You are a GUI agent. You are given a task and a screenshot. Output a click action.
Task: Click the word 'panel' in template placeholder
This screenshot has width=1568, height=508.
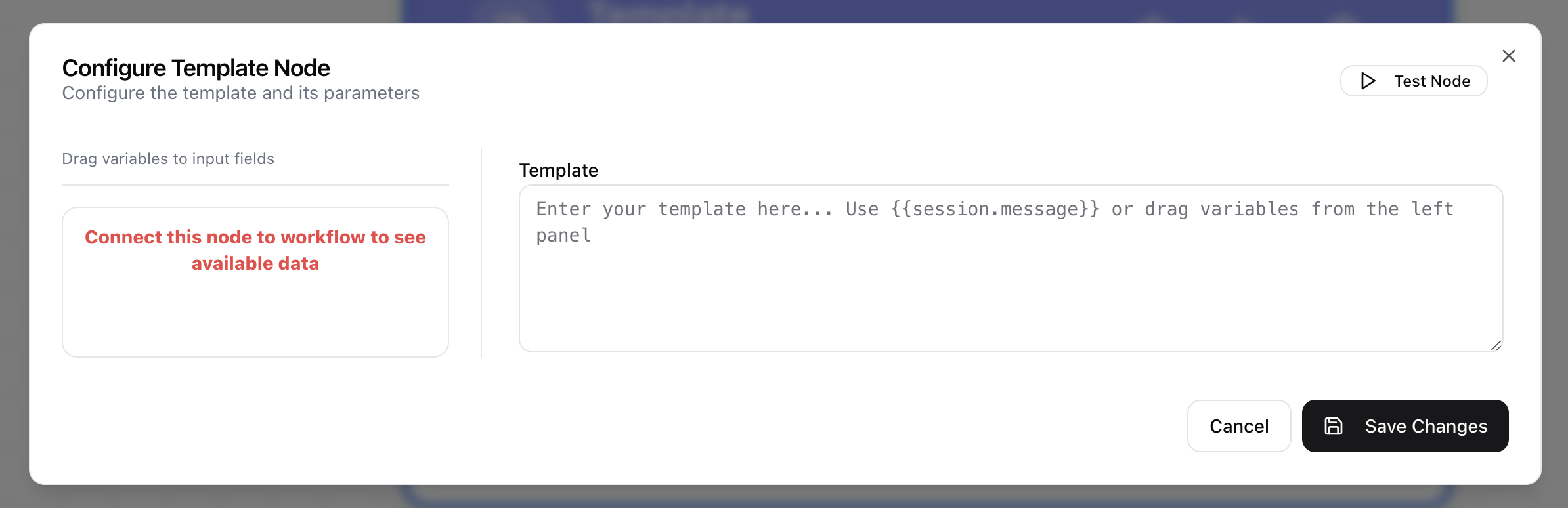click(563, 236)
